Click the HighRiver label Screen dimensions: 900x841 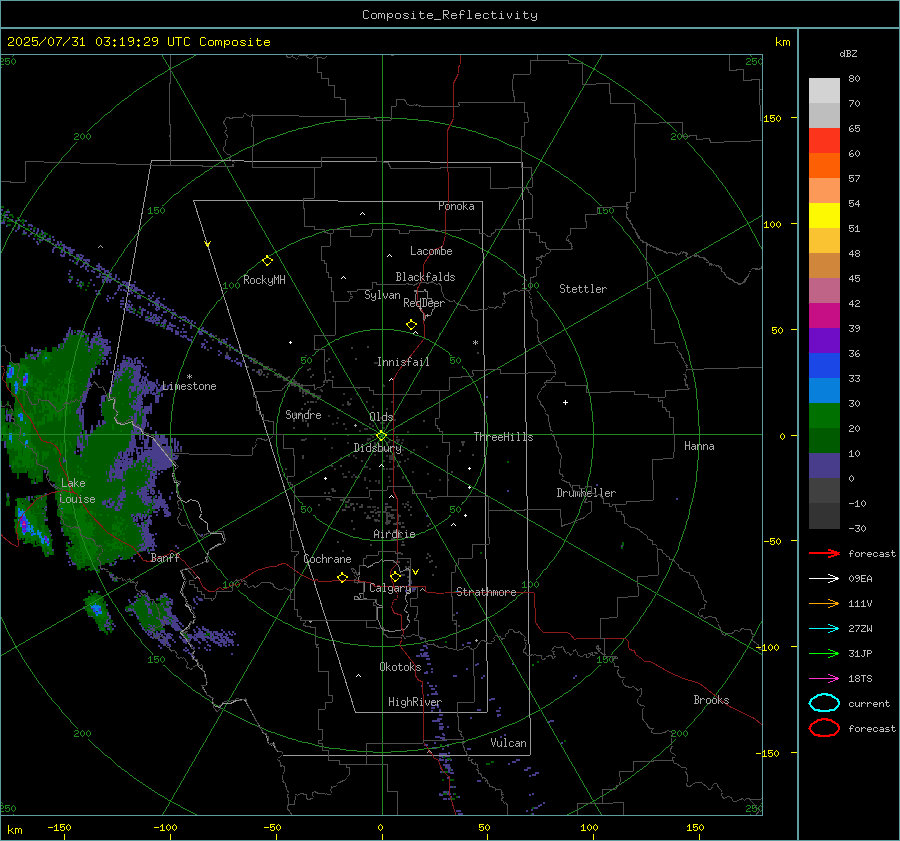pyautogui.click(x=415, y=702)
